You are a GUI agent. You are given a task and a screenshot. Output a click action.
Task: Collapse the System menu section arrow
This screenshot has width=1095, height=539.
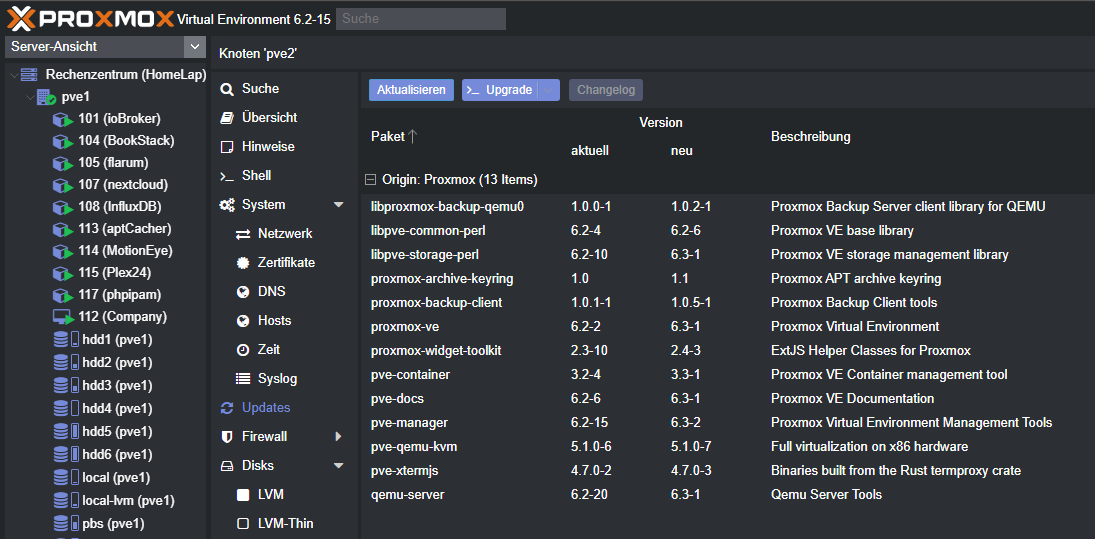tap(339, 205)
